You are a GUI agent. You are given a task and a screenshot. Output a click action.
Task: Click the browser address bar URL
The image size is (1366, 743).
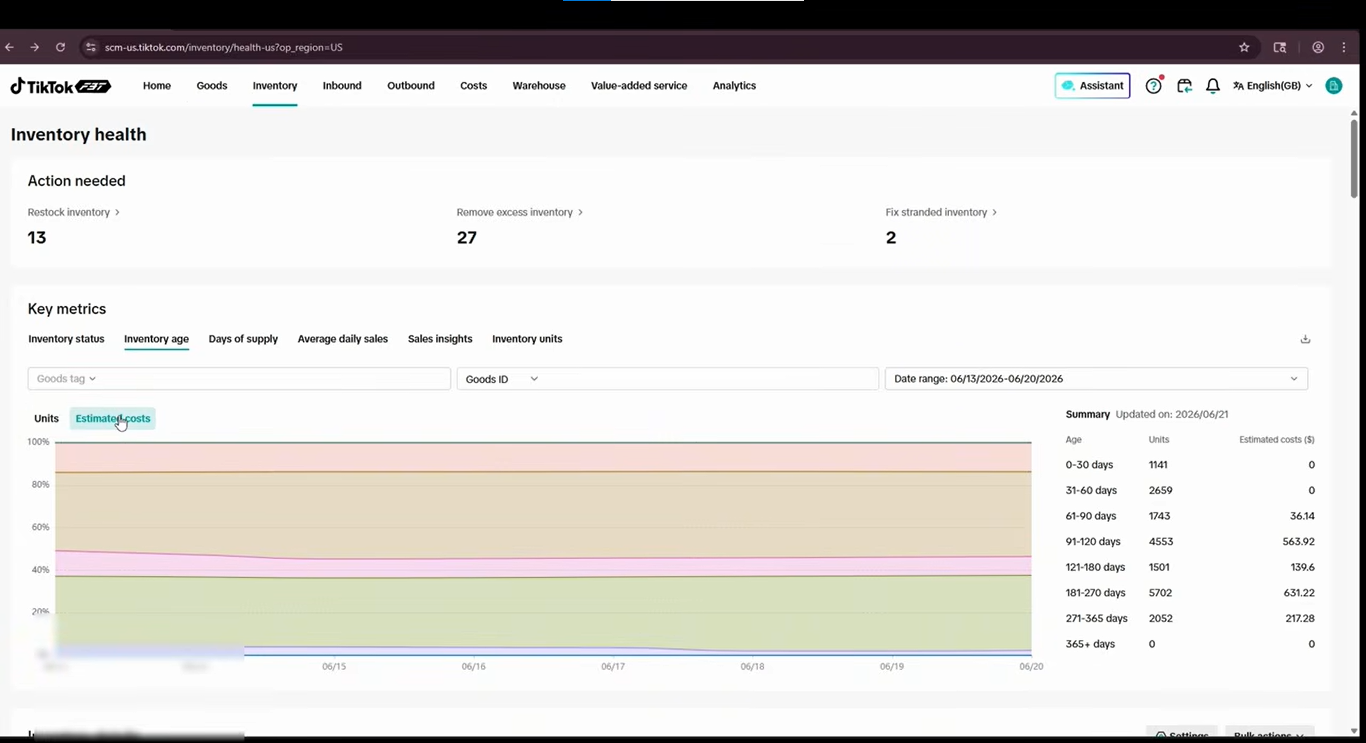pyautogui.click(x=224, y=47)
